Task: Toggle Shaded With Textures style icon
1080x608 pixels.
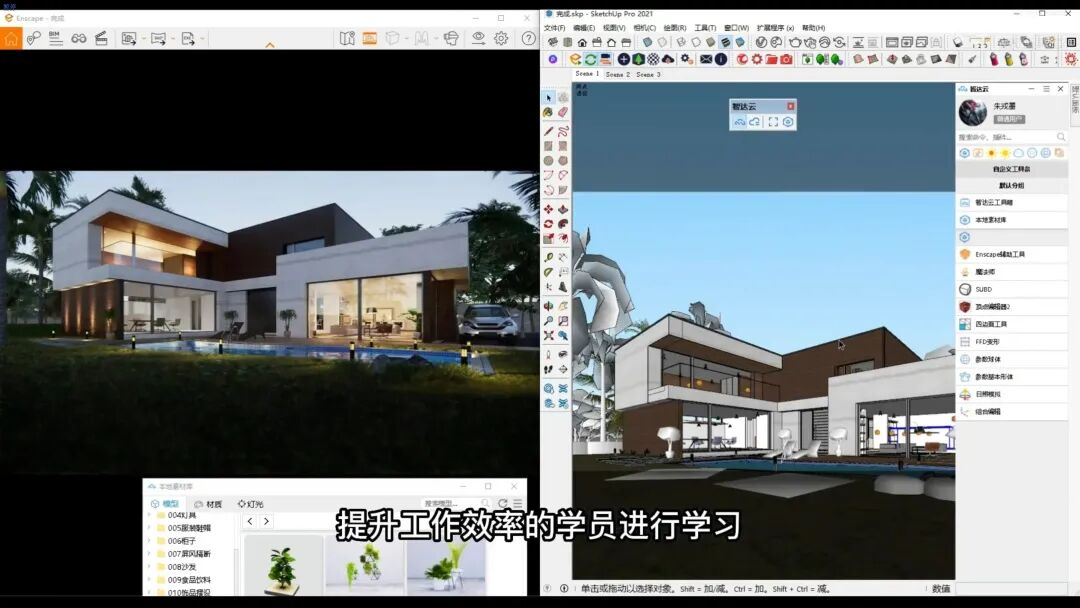Action: [725, 42]
